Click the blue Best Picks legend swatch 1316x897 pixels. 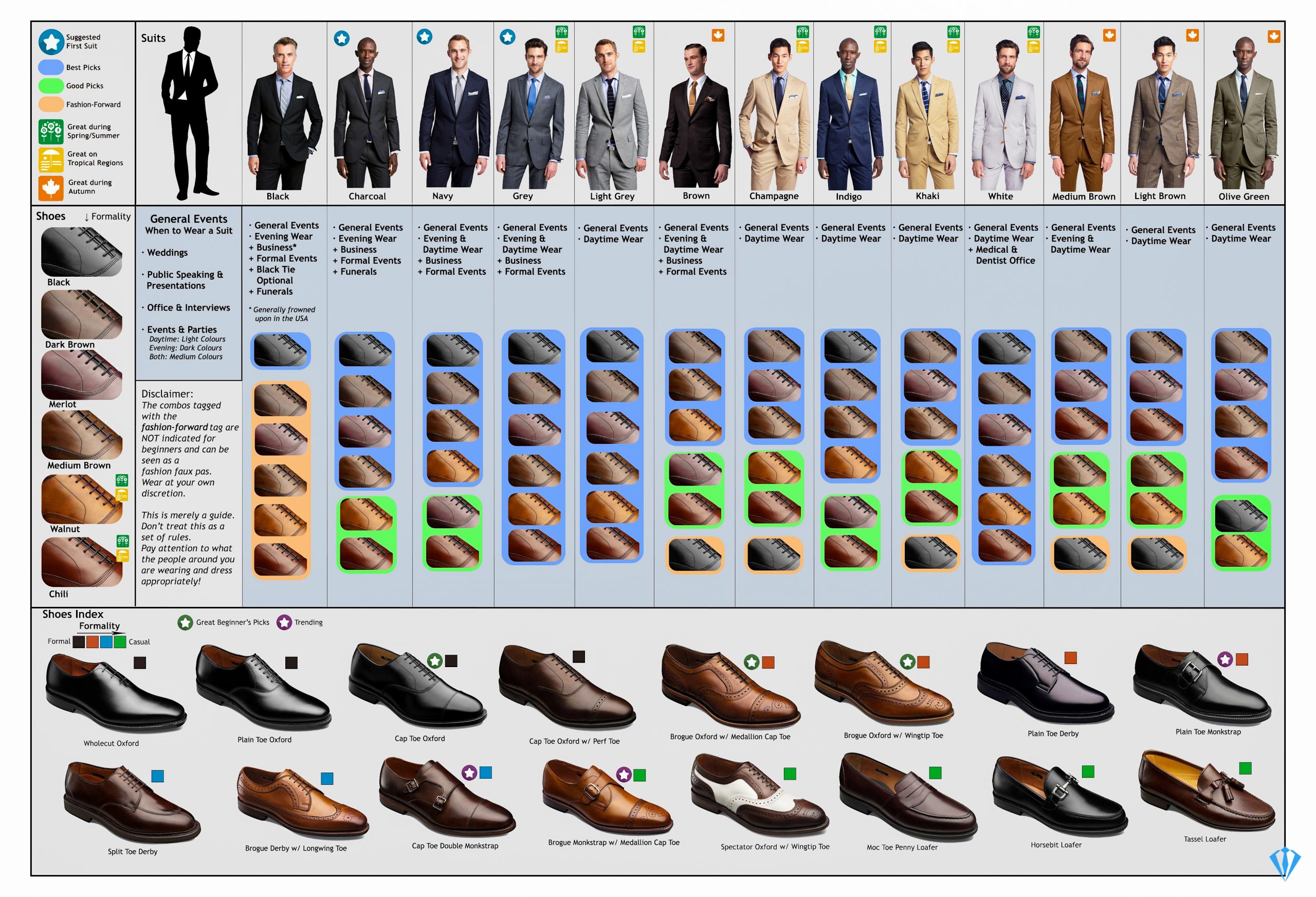click(51, 67)
